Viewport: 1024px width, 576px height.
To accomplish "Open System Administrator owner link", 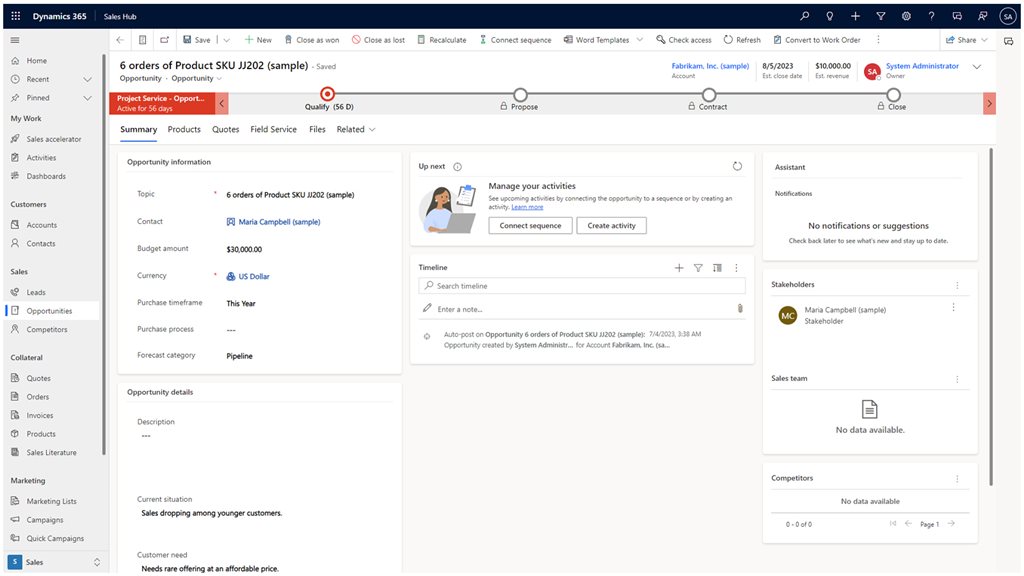I will point(922,66).
